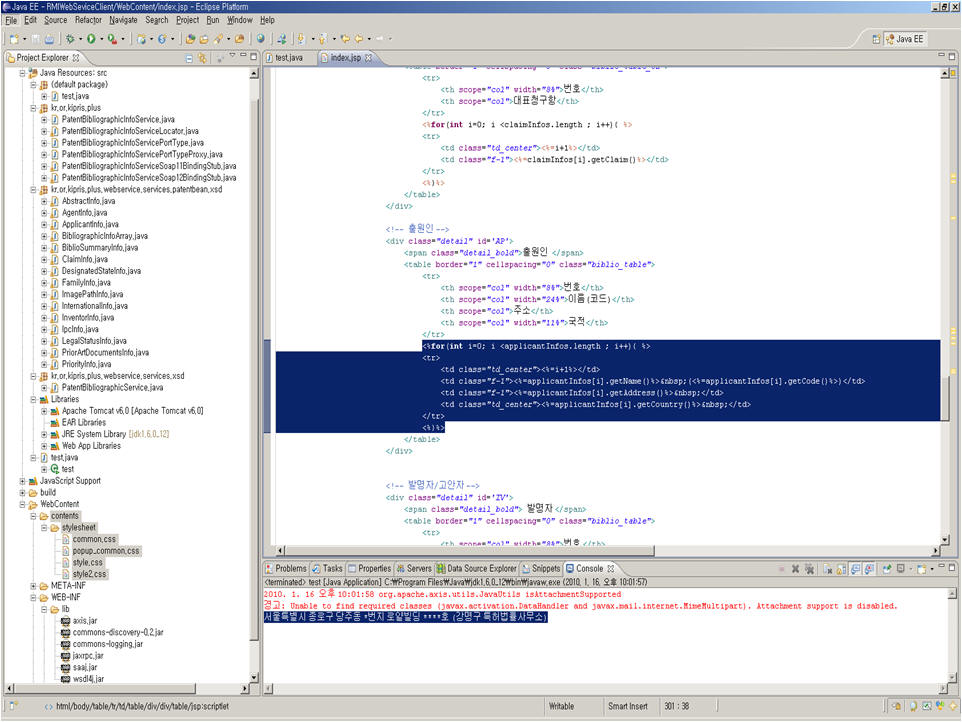Click Collapse All in Project Explorer
The height and width of the screenshot is (722, 962).
189,58
